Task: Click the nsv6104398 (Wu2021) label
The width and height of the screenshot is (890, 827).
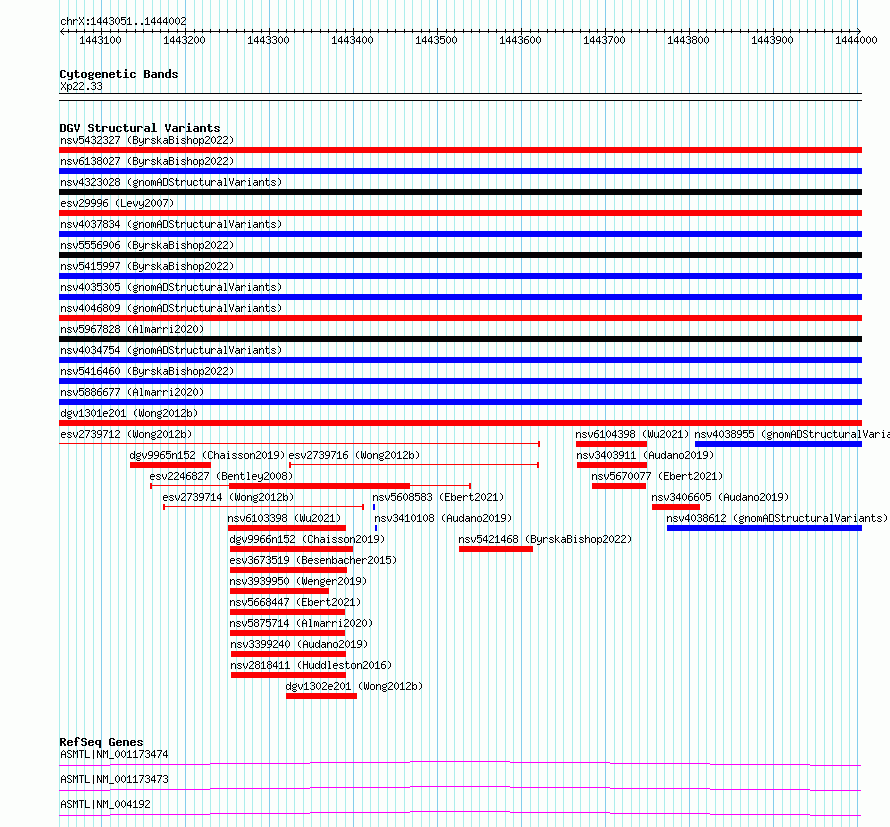Action: [632, 434]
